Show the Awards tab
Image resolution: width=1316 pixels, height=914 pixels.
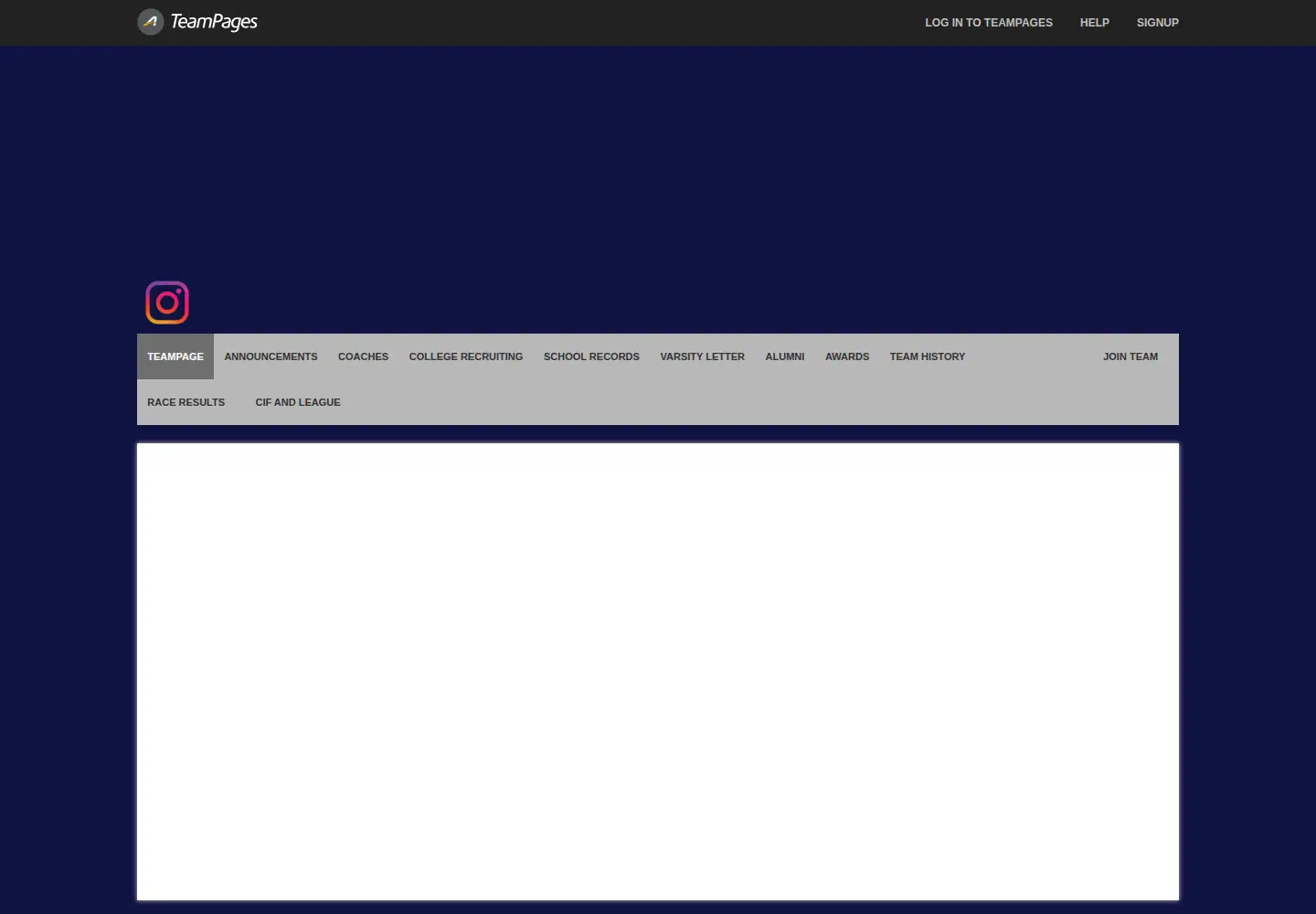point(847,356)
